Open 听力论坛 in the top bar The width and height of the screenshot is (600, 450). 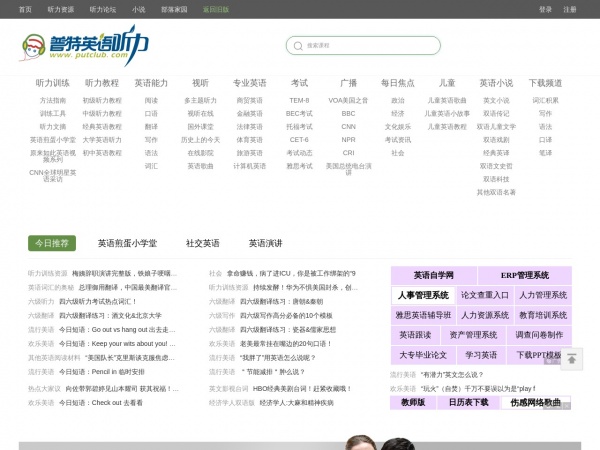click(x=103, y=9)
